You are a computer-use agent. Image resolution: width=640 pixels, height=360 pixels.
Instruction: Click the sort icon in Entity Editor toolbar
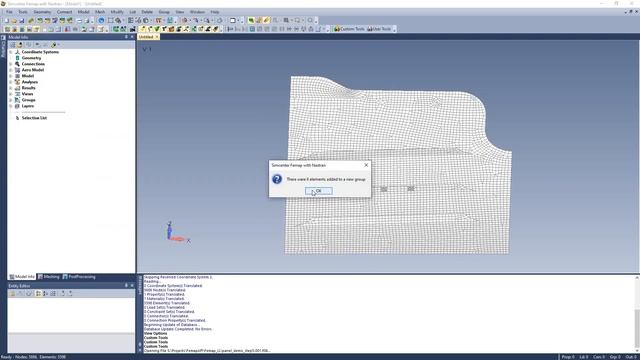tap(45, 293)
